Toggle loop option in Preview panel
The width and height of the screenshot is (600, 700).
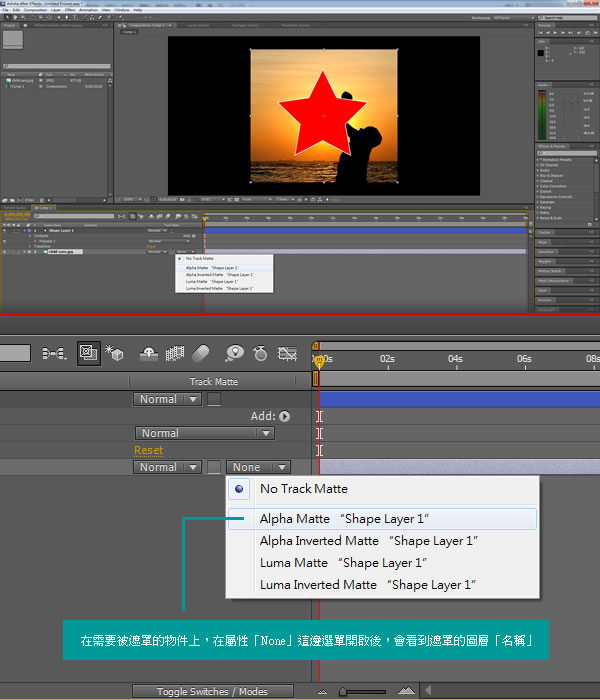(587, 33)
